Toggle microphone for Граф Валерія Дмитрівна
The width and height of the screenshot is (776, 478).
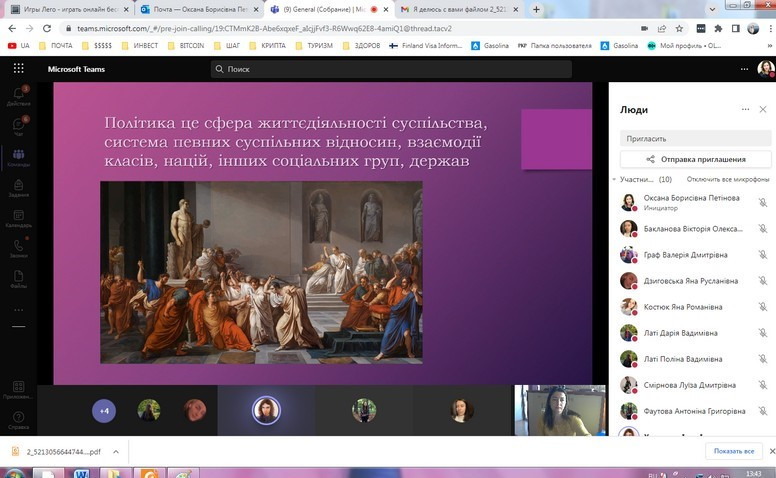tap(762, 254)
